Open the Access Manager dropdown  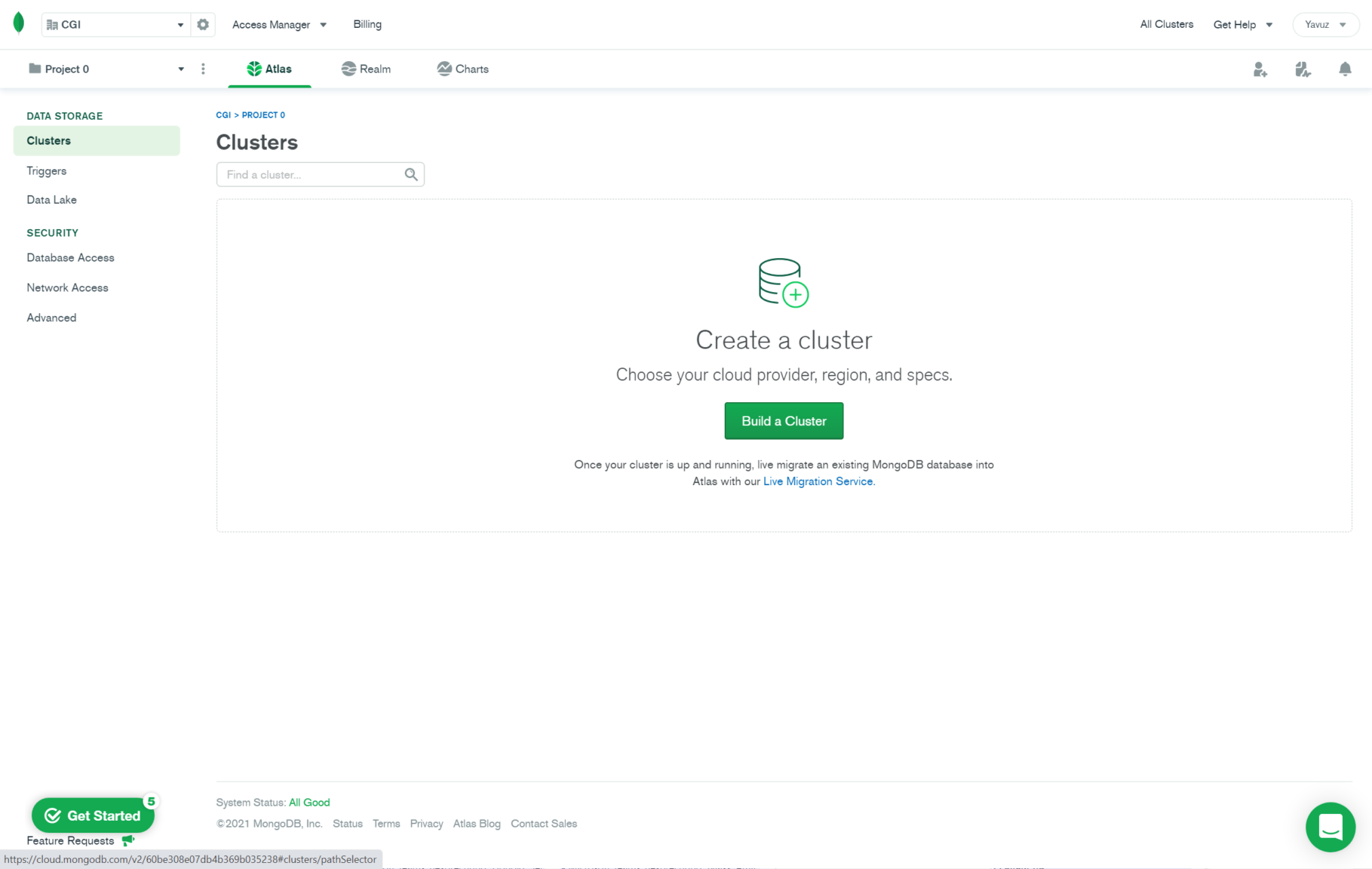click(279, 24)
